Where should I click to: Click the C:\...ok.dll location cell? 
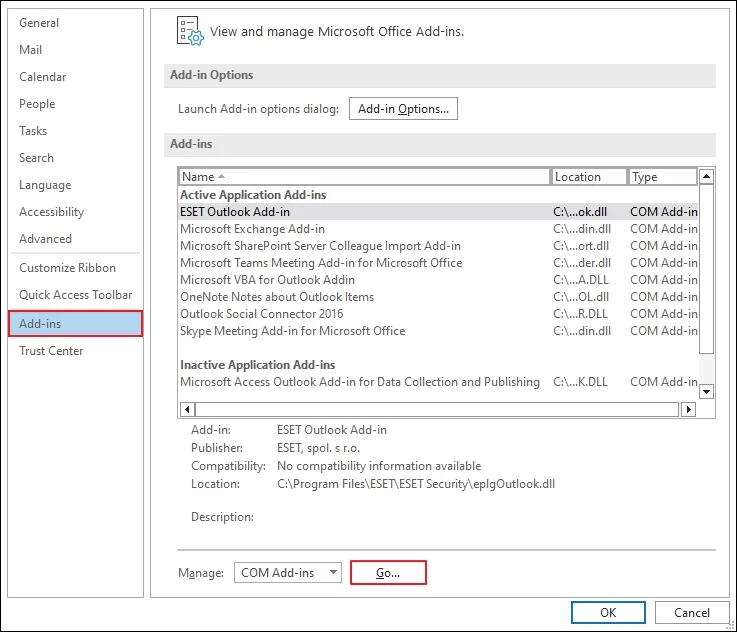point(580,212)
